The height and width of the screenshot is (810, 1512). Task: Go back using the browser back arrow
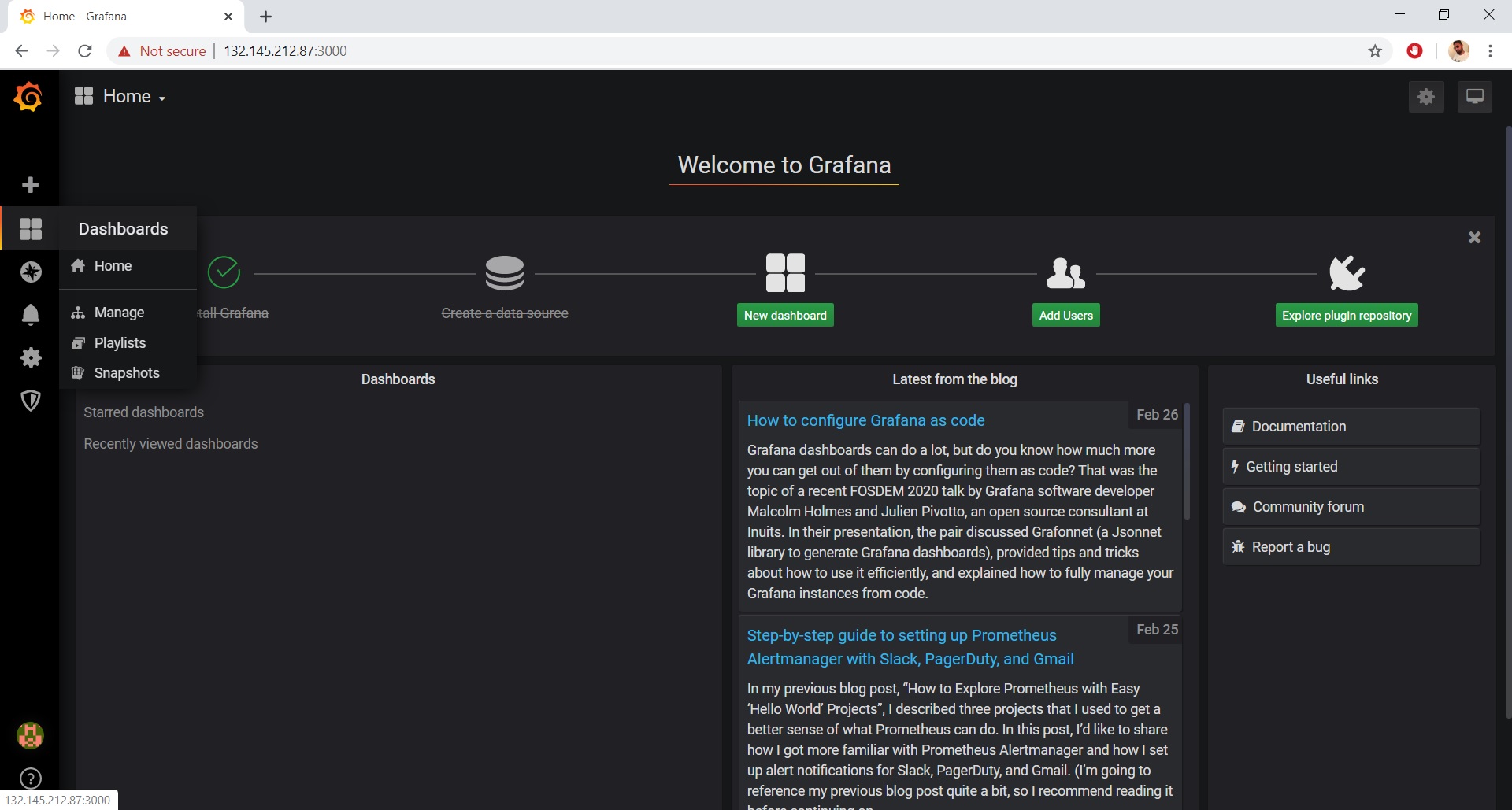[21, 51]
